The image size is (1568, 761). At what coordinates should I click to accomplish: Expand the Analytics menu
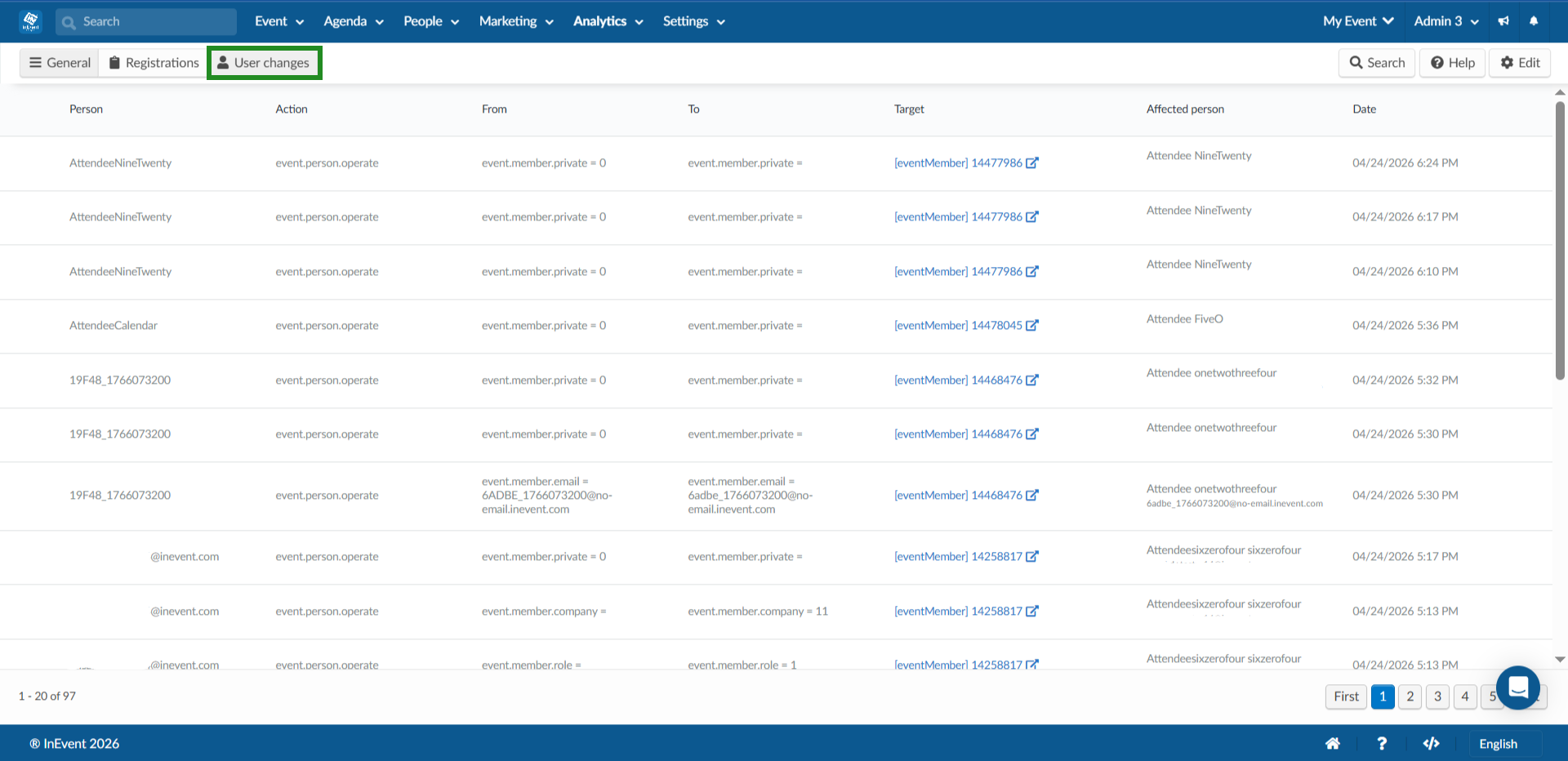point(608,21)
